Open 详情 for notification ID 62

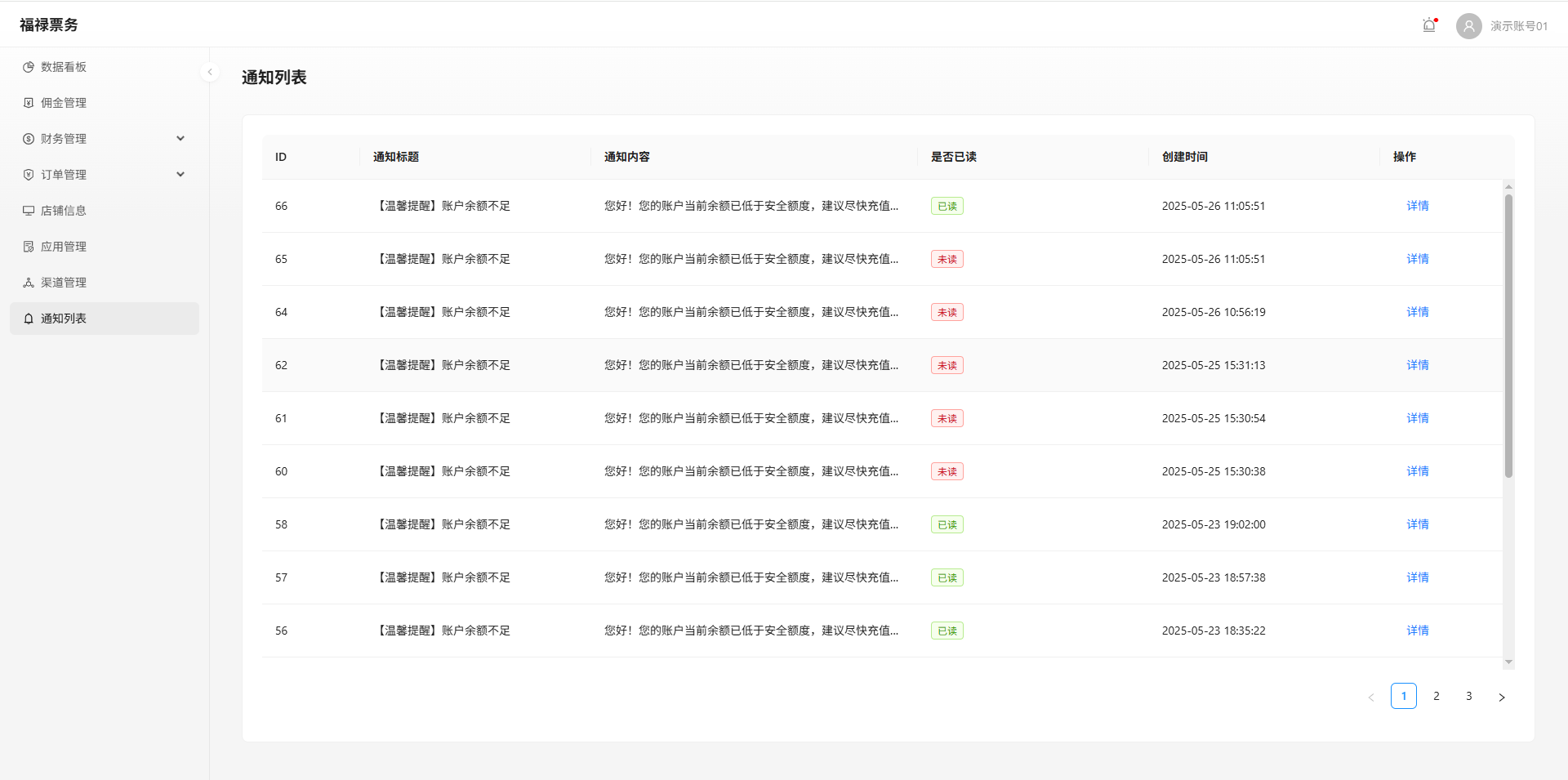(1417, 365)
